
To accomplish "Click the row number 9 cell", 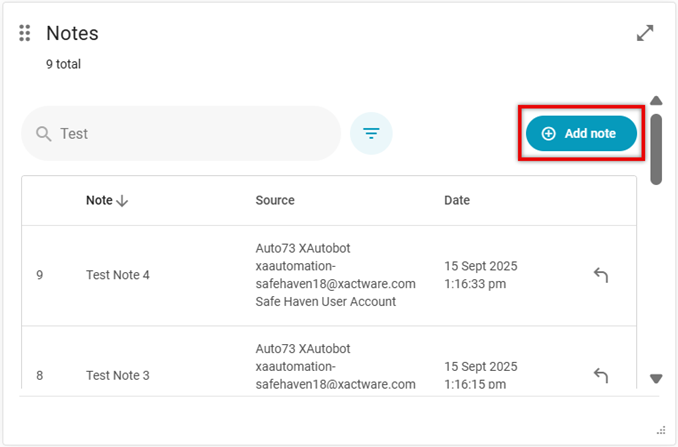I will tap(40, 275).
